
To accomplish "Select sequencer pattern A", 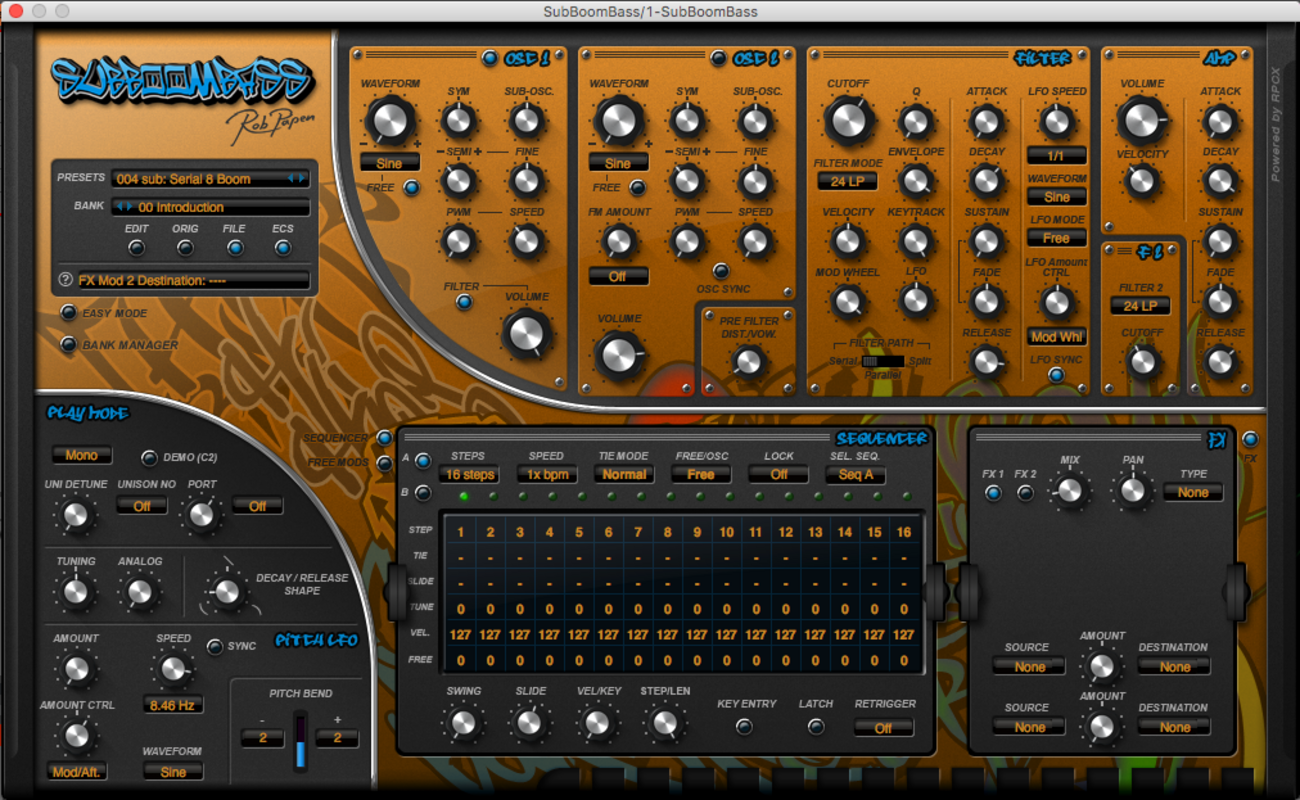I will point(423,461).
